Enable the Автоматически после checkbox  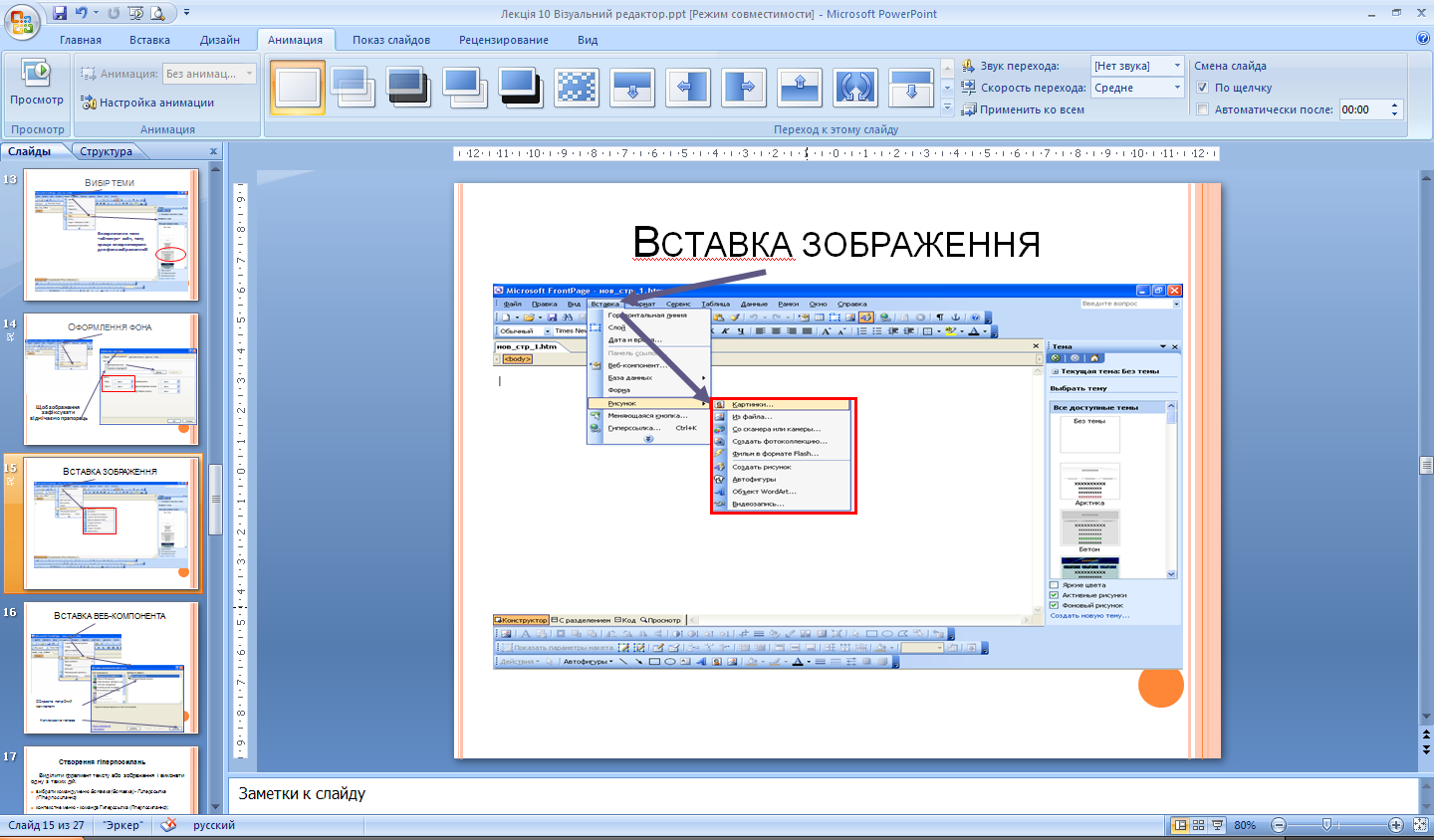click(x=1202, y=109)
